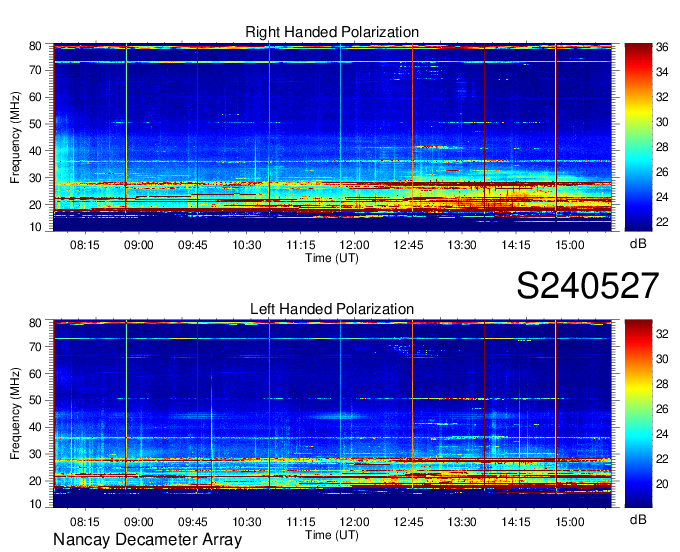Click the 08:15 tick on the lower time axis
The image size is (680, 552).
tap(85, 522)
